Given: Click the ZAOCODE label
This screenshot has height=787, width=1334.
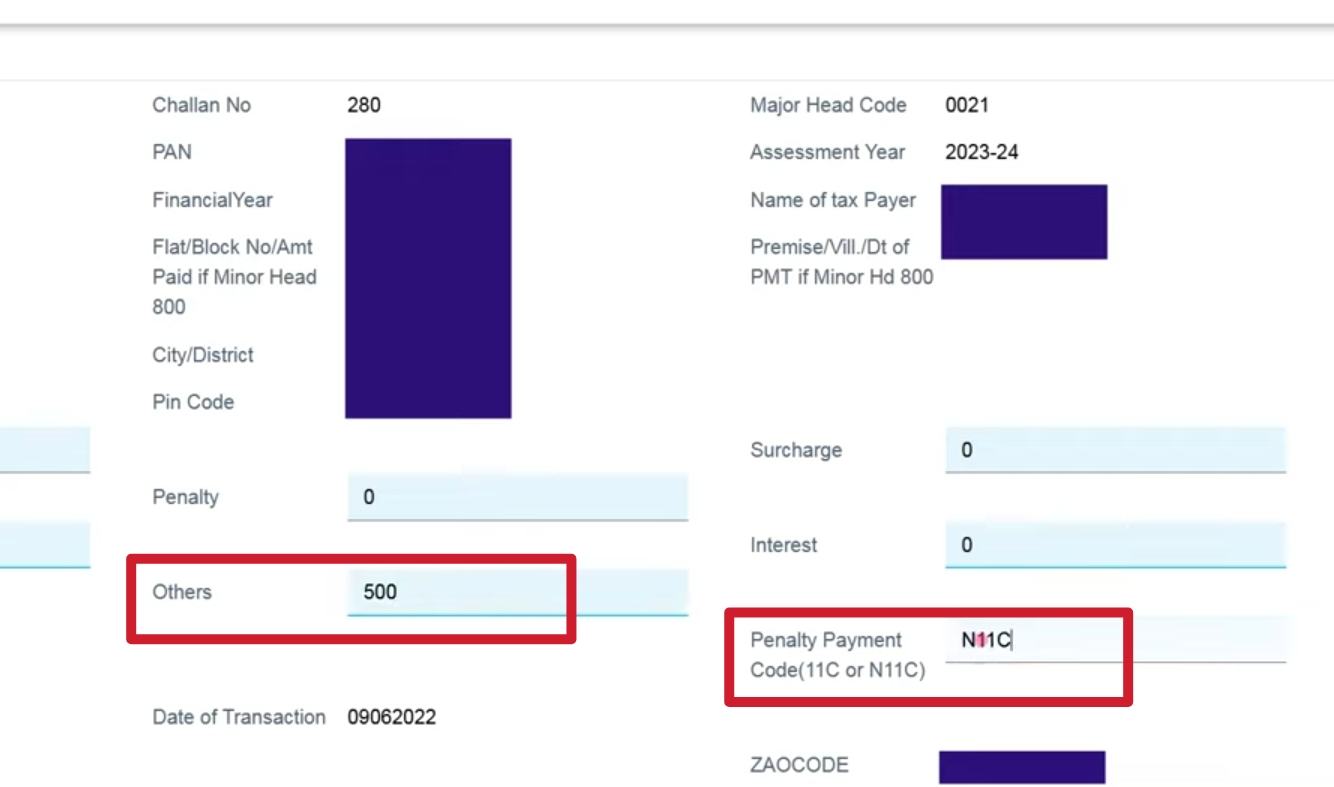Looking at the screenshot, I should click(x=799, y=765).
